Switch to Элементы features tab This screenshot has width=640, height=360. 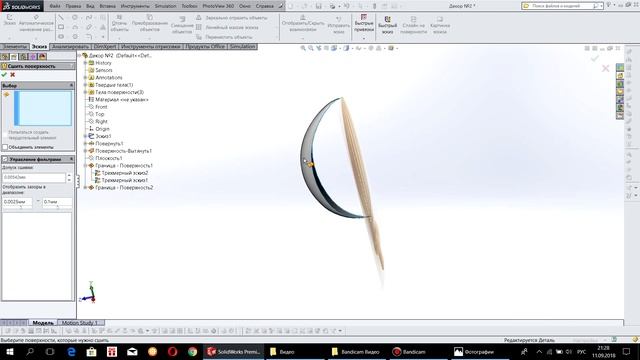pyautogui.click(x=15, y=47)
